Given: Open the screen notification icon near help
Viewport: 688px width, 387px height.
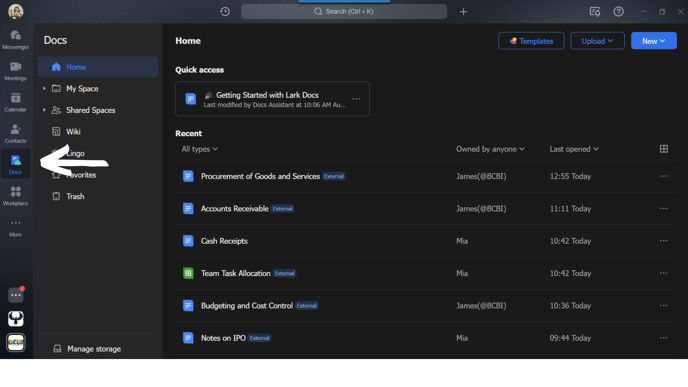Looking at the screenshot, I should (x=595, y=12).
